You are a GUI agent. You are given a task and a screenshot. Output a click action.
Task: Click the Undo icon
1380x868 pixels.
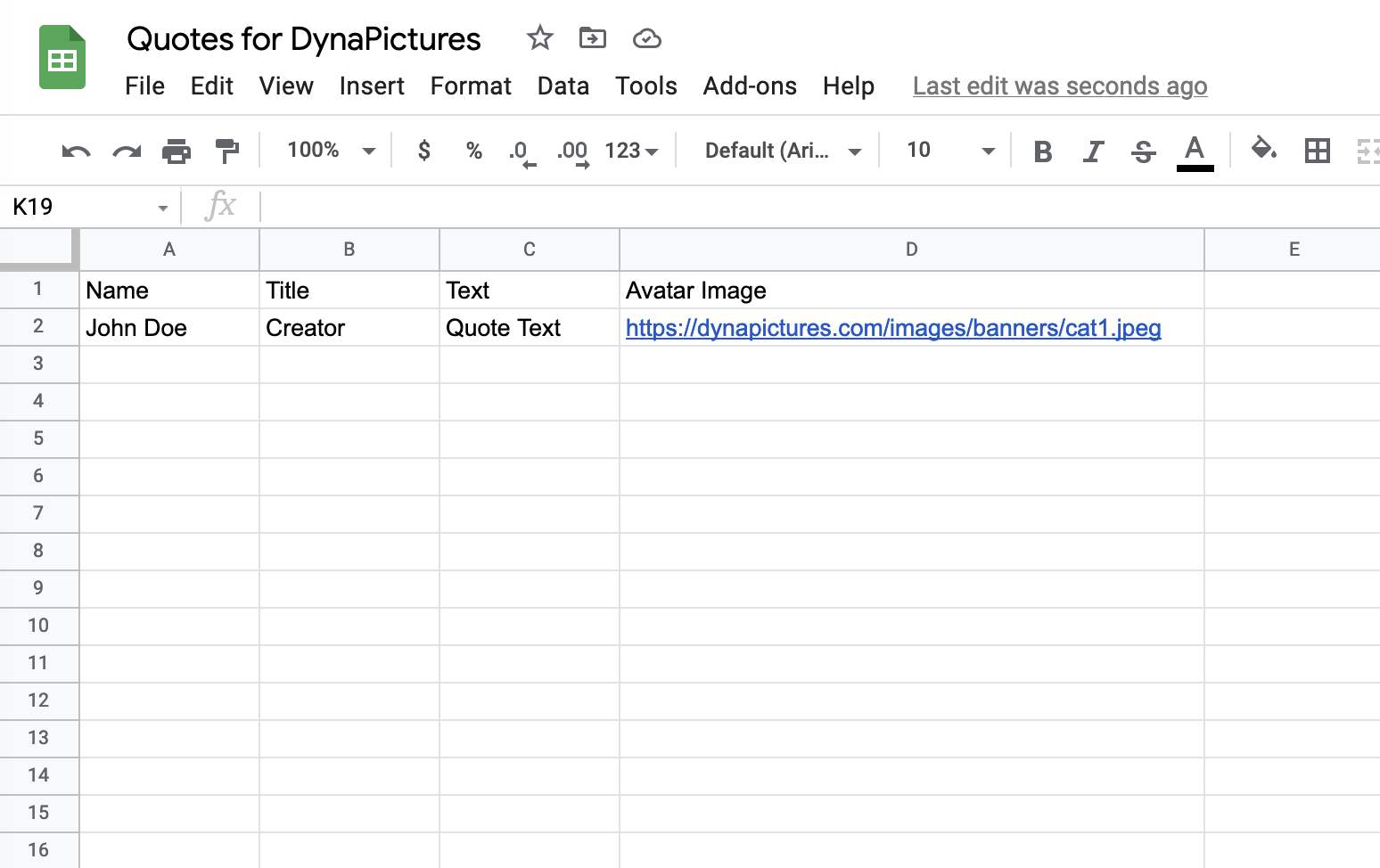(x=76, y=151)
